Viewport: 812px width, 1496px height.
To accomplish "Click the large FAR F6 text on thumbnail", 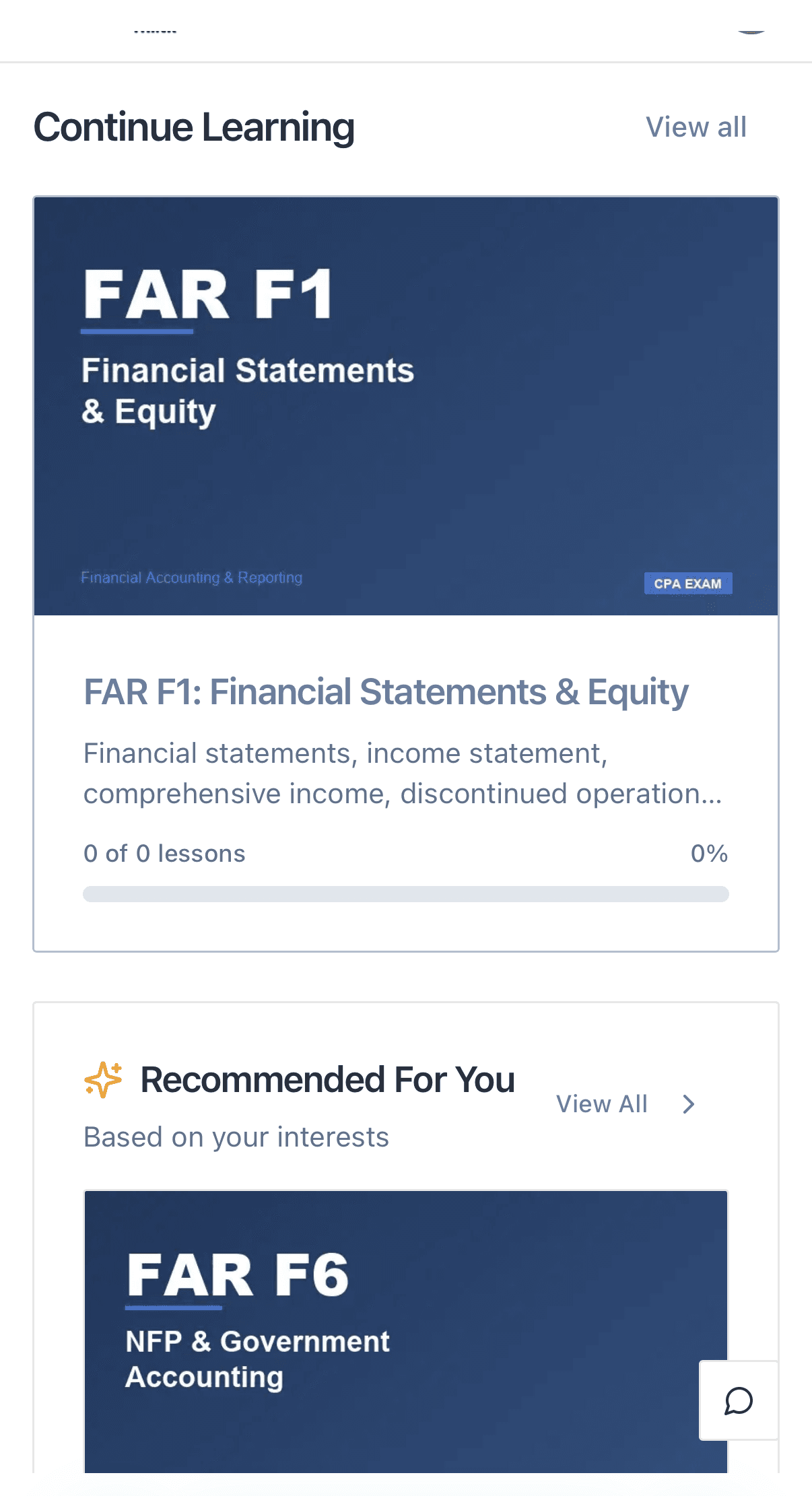I will tap(238, 1274).
